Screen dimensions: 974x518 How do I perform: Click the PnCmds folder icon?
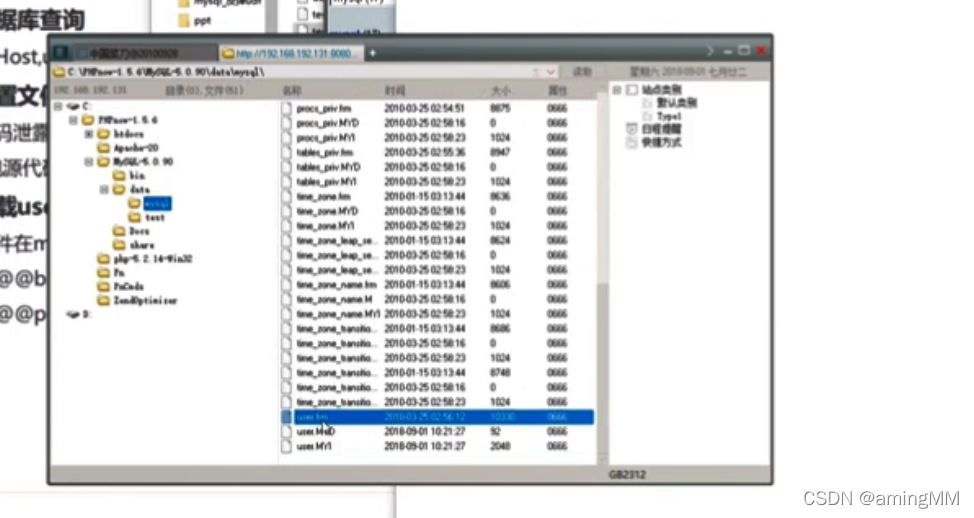pos(104,286)
